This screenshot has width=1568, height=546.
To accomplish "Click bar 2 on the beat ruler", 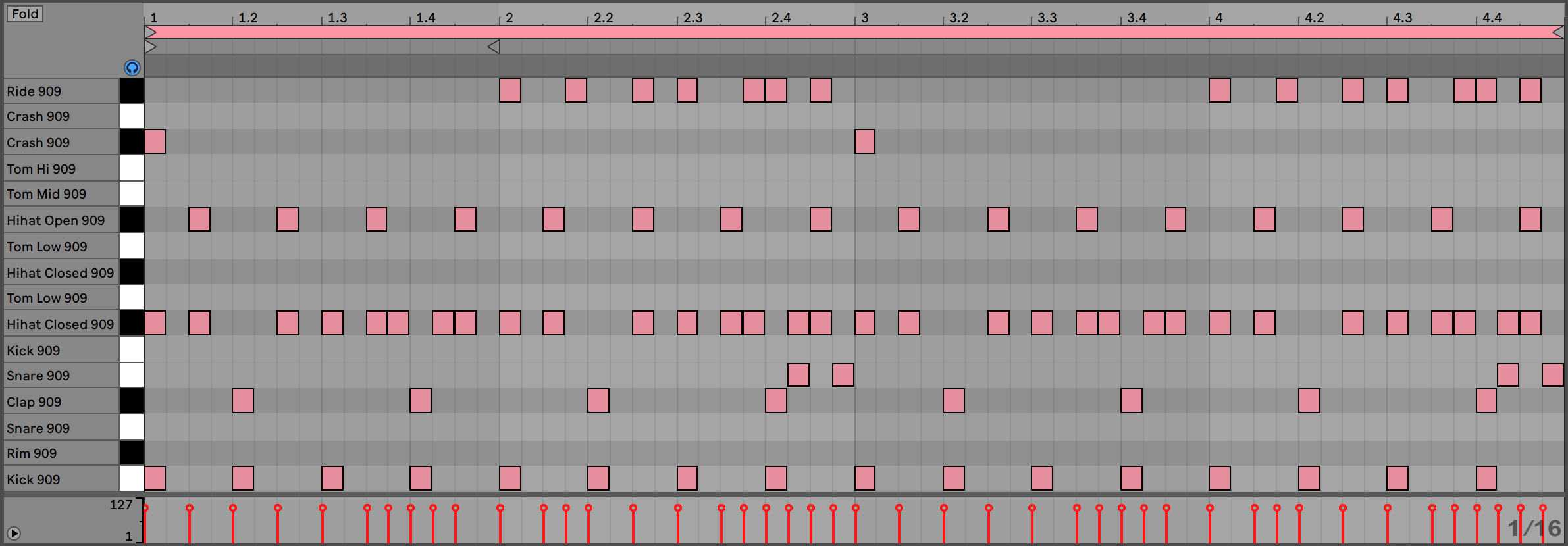I will pyautogui.click(x=509, y=18).
